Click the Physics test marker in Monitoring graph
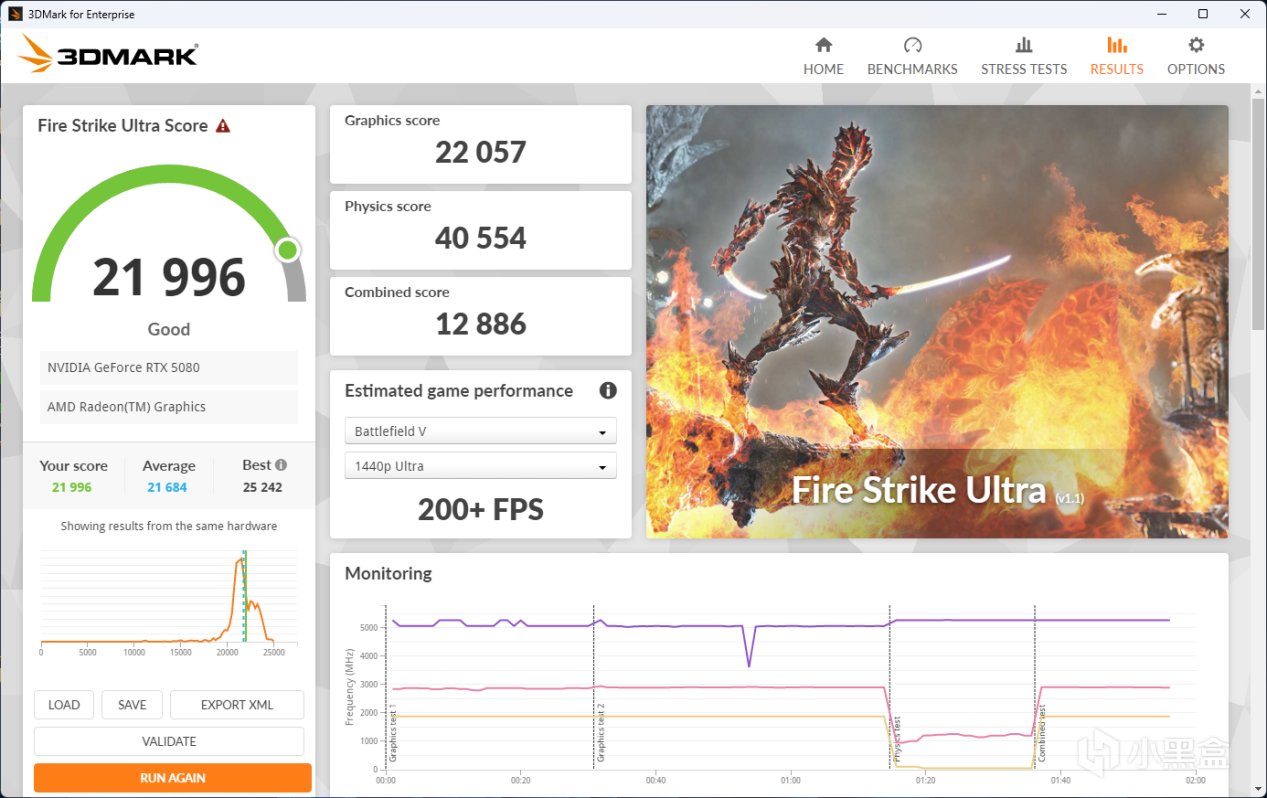 tap(896, 738)
